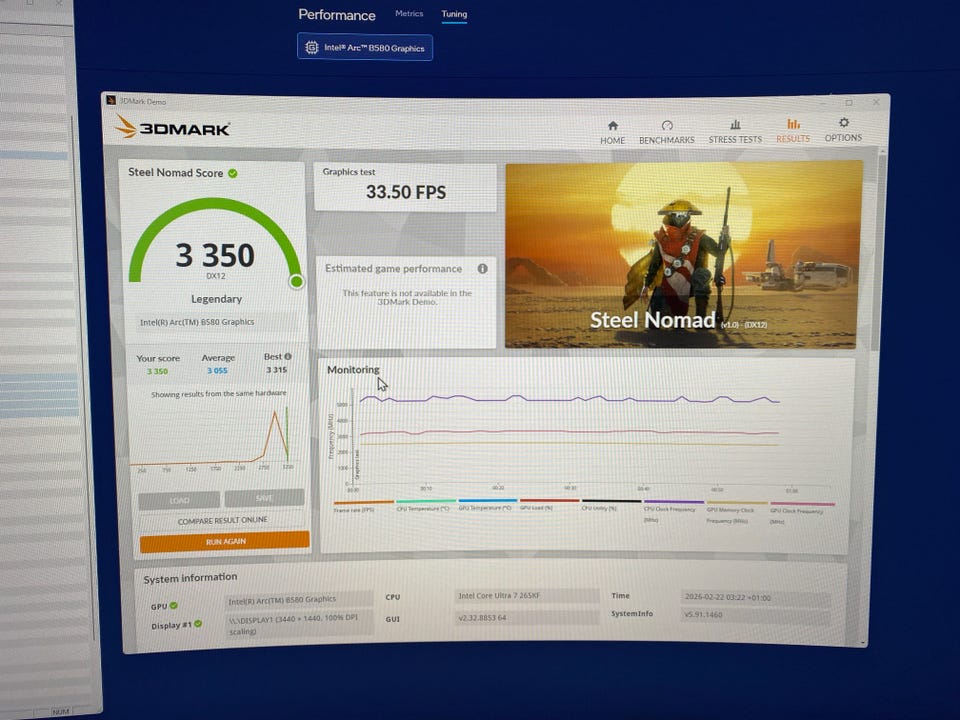This screenshot has height=720, width=960.
Task: Open 3DMark OPTIONS
Action: [843, 130]
